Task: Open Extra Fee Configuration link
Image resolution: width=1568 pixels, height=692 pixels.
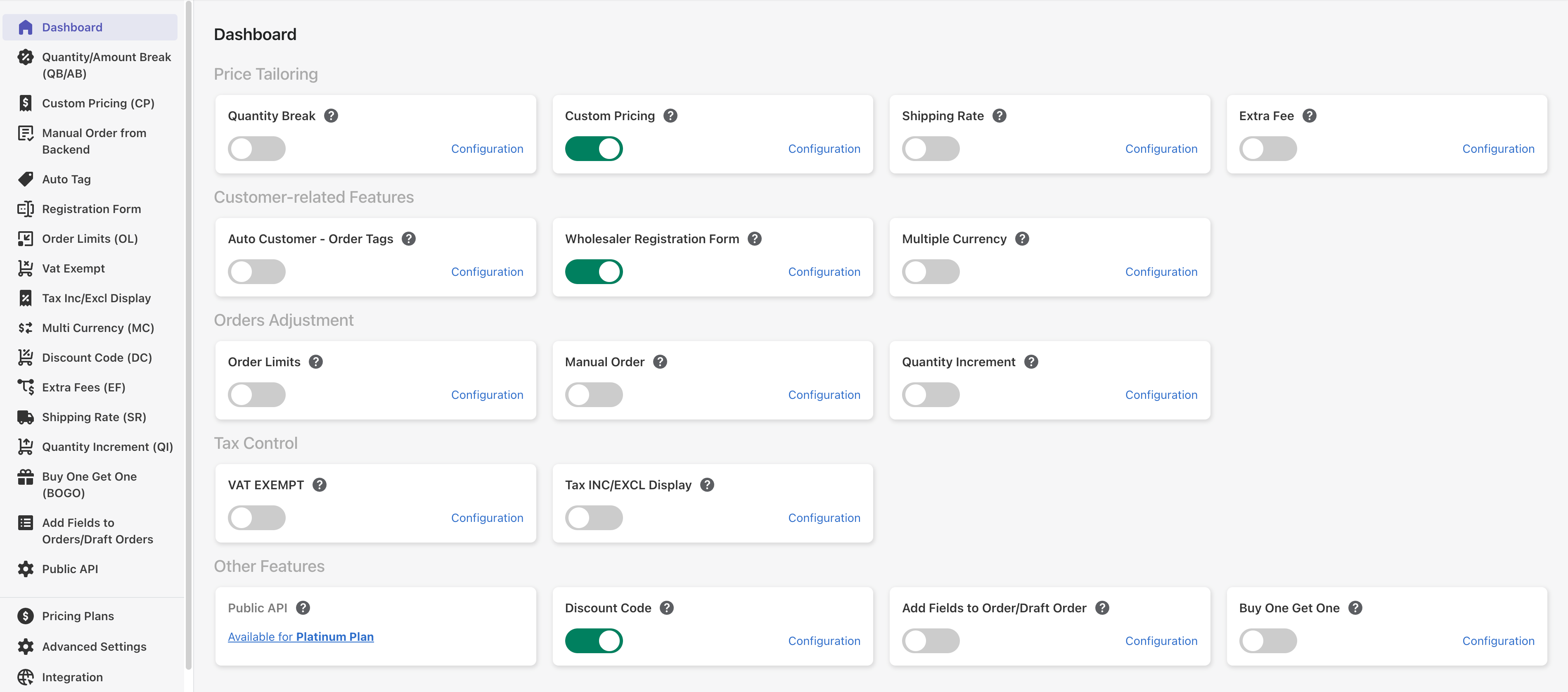Action: click(x=1498, y=149)
